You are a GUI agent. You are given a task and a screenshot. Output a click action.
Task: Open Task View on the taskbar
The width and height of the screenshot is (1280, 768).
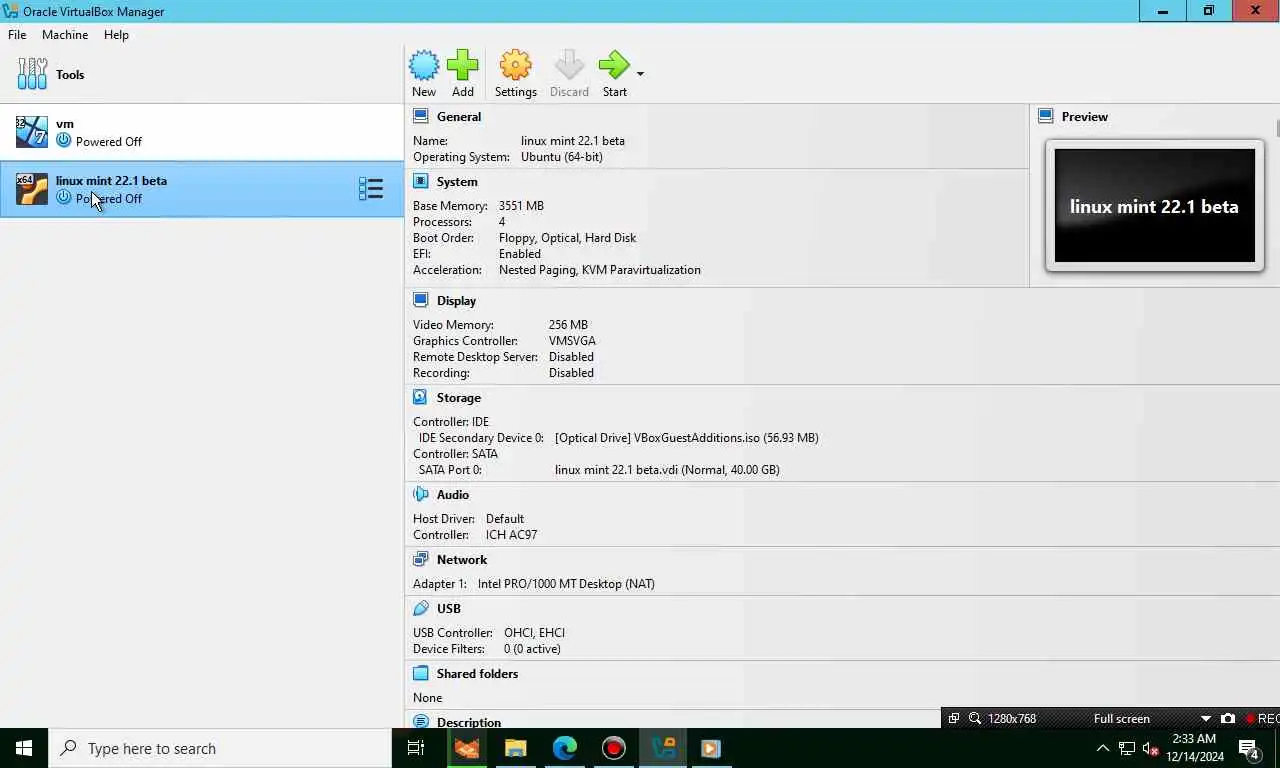(416, 748)
